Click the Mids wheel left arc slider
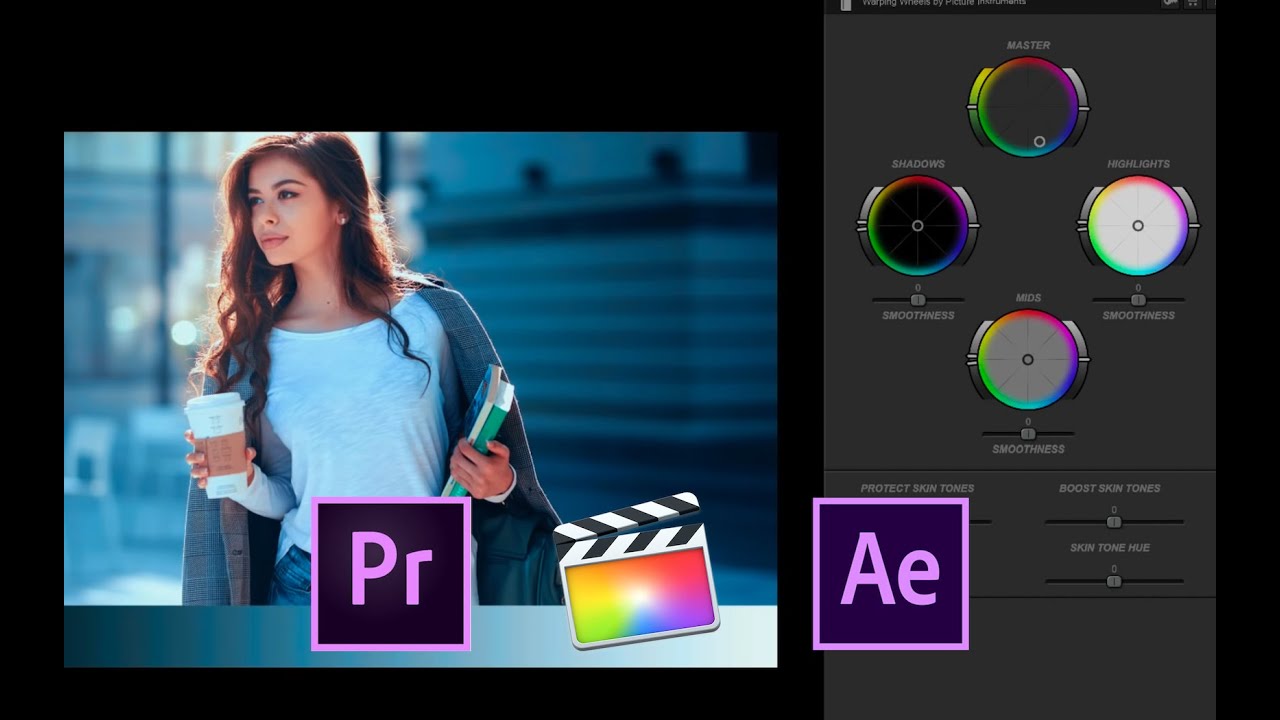This screenshot has width=1280, height=720. [x=972, y=360]
